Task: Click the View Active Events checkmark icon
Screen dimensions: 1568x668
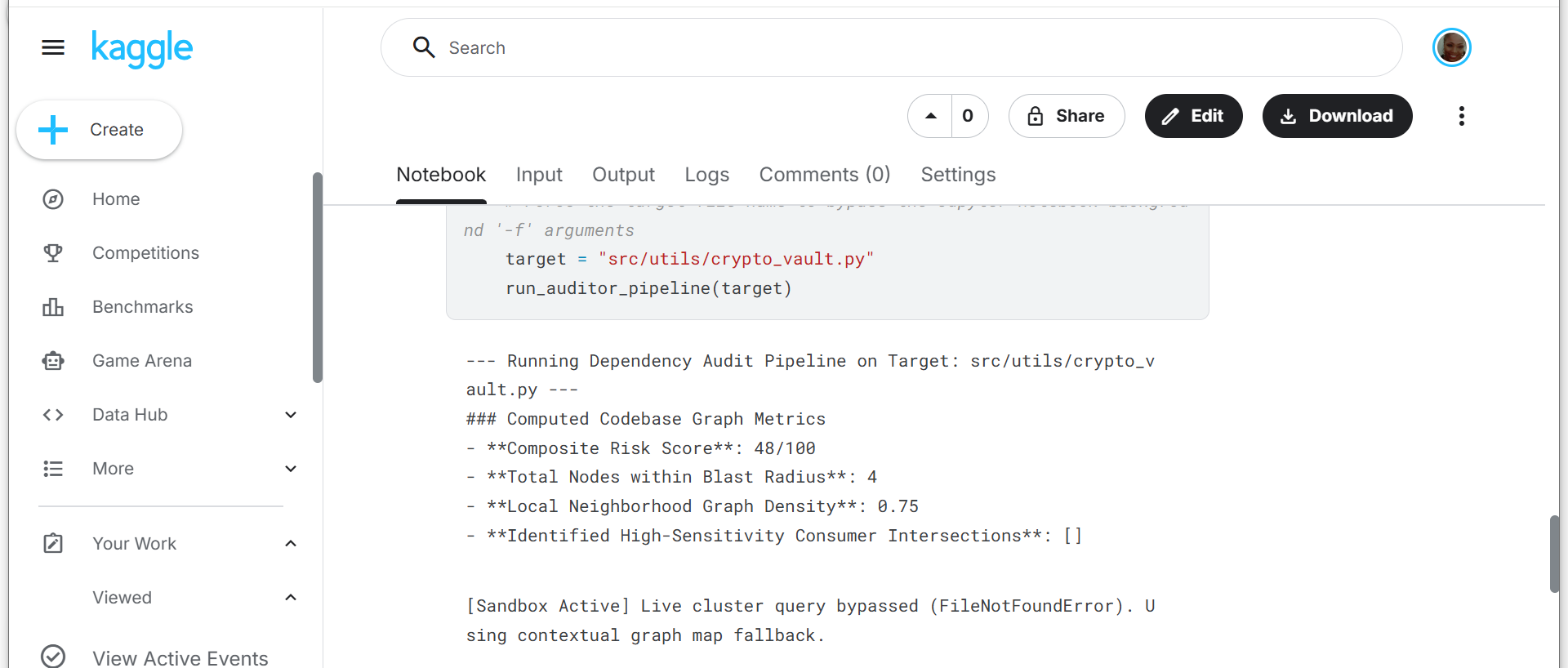Action: pyautogui.click(x=53, y=657)
